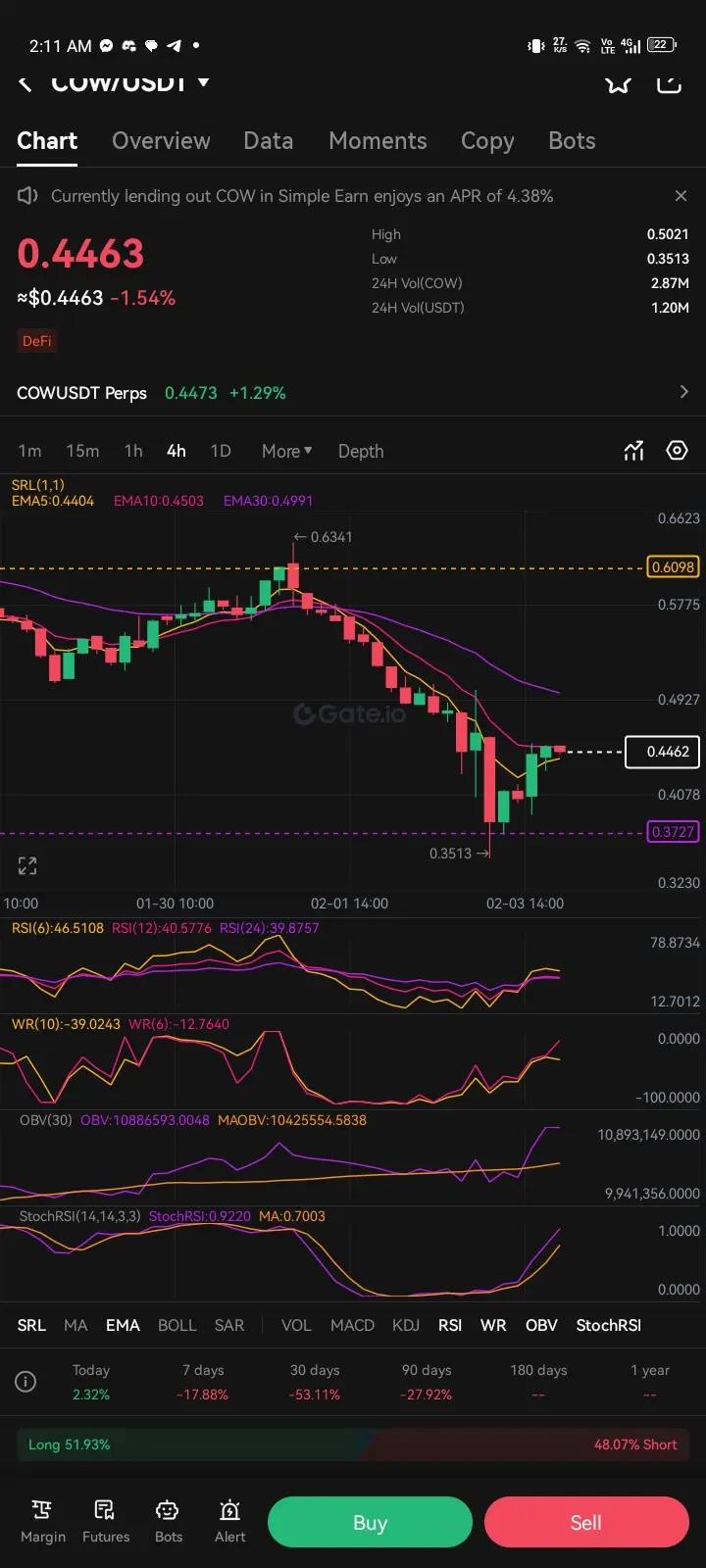This screenshot has height=1568, width=706.
Task: Open the Simple Earn APR 4.38% notice
Action: [302, 196]
